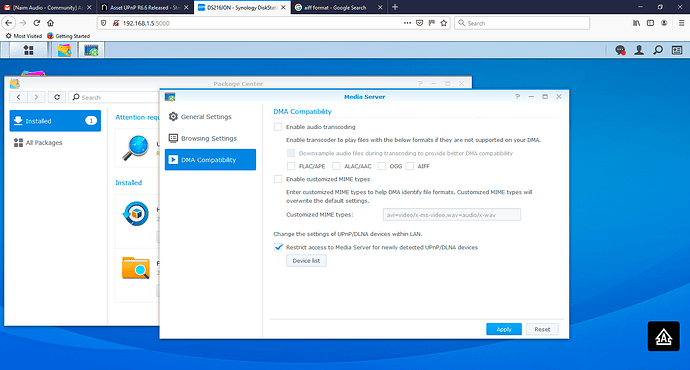Viewport: 690px width, 370px height.
Task: Switch to the Naim Audio Community tab
Action: tap(48, 7)
